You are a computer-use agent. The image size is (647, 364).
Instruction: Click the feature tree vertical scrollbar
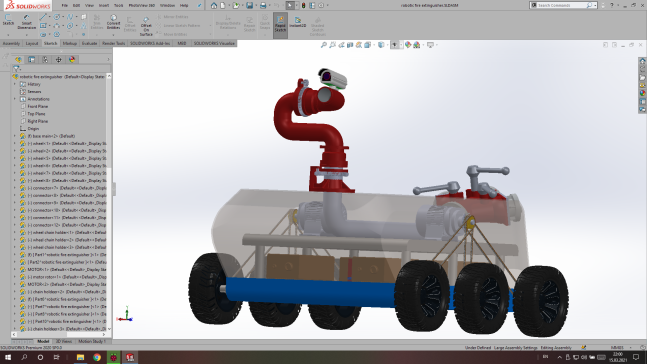point(109,203)
